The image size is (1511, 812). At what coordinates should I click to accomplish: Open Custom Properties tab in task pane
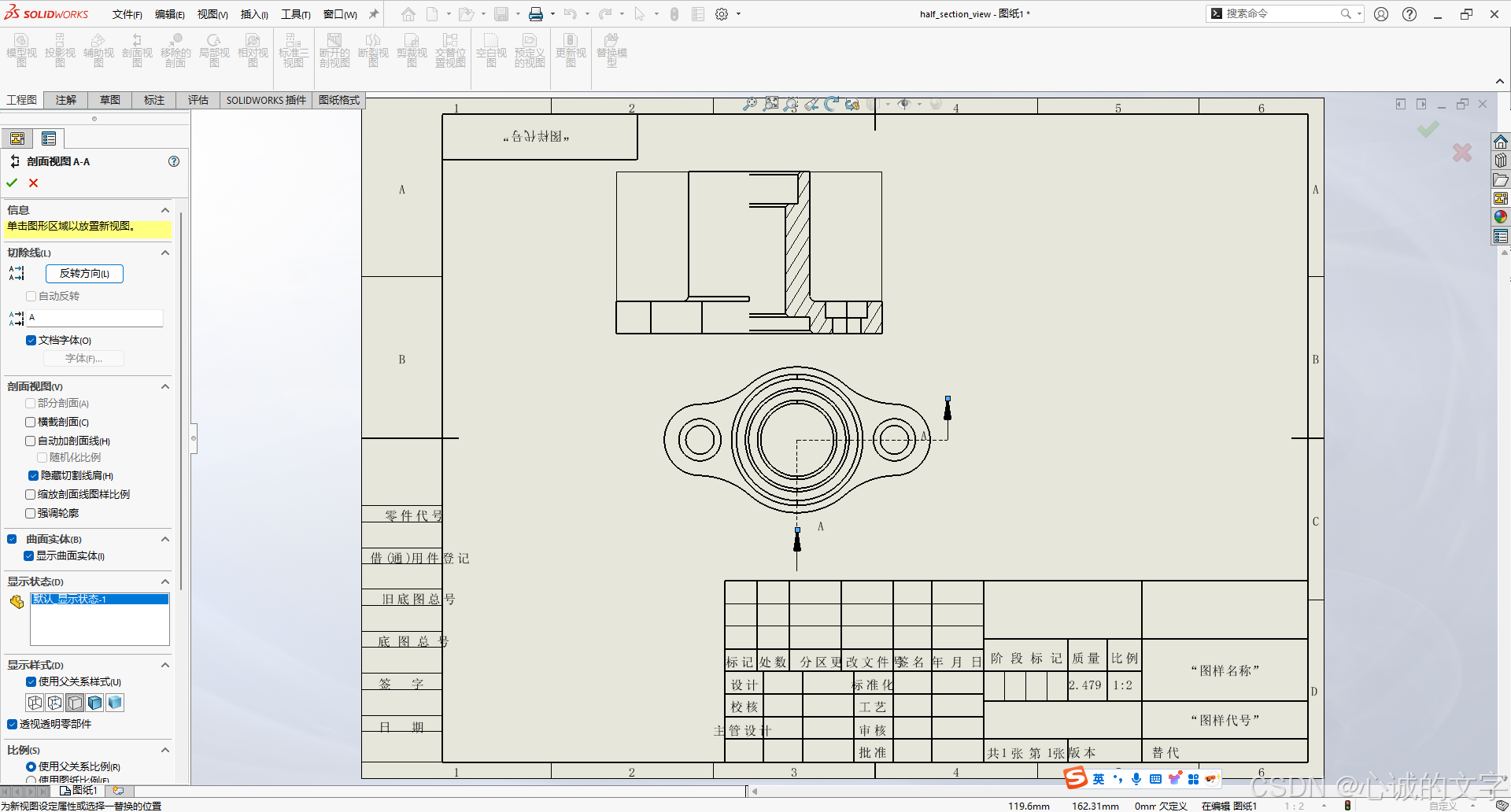[x=1501, y=236]
